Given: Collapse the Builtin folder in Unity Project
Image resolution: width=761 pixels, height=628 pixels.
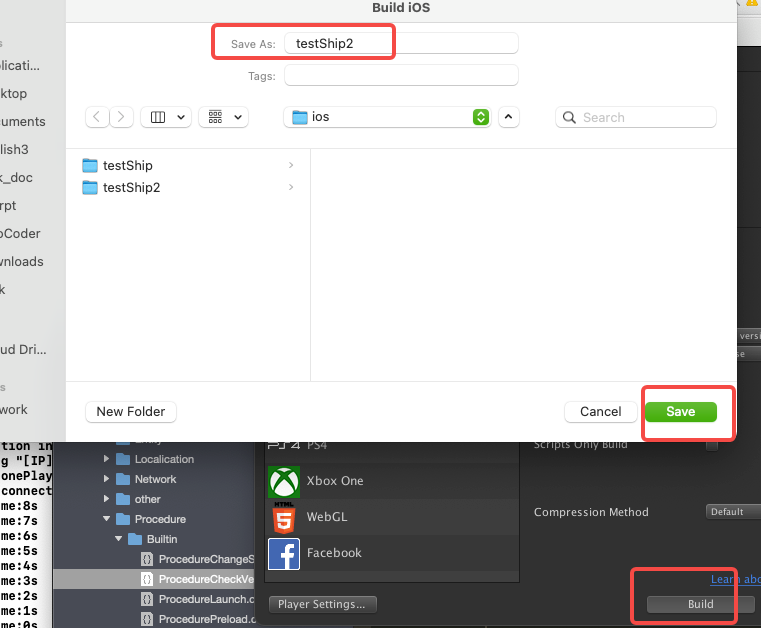Looking at the screenshot, I should 118,539.
